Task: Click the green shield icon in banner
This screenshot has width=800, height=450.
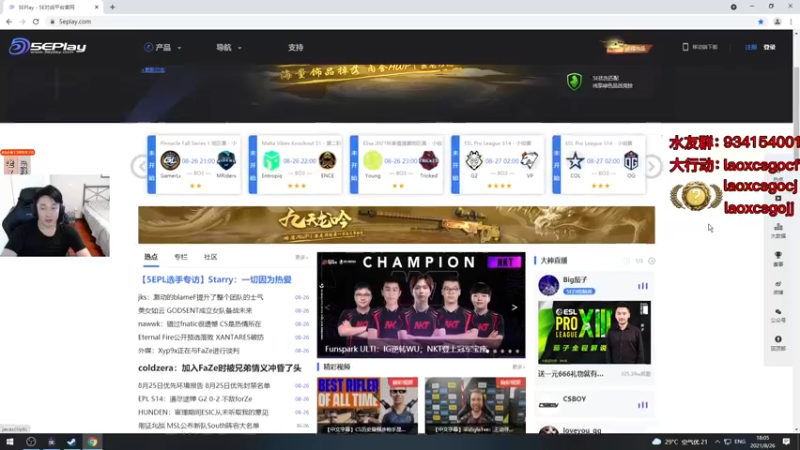Action: pyautogui.click(x=574, y=81)
